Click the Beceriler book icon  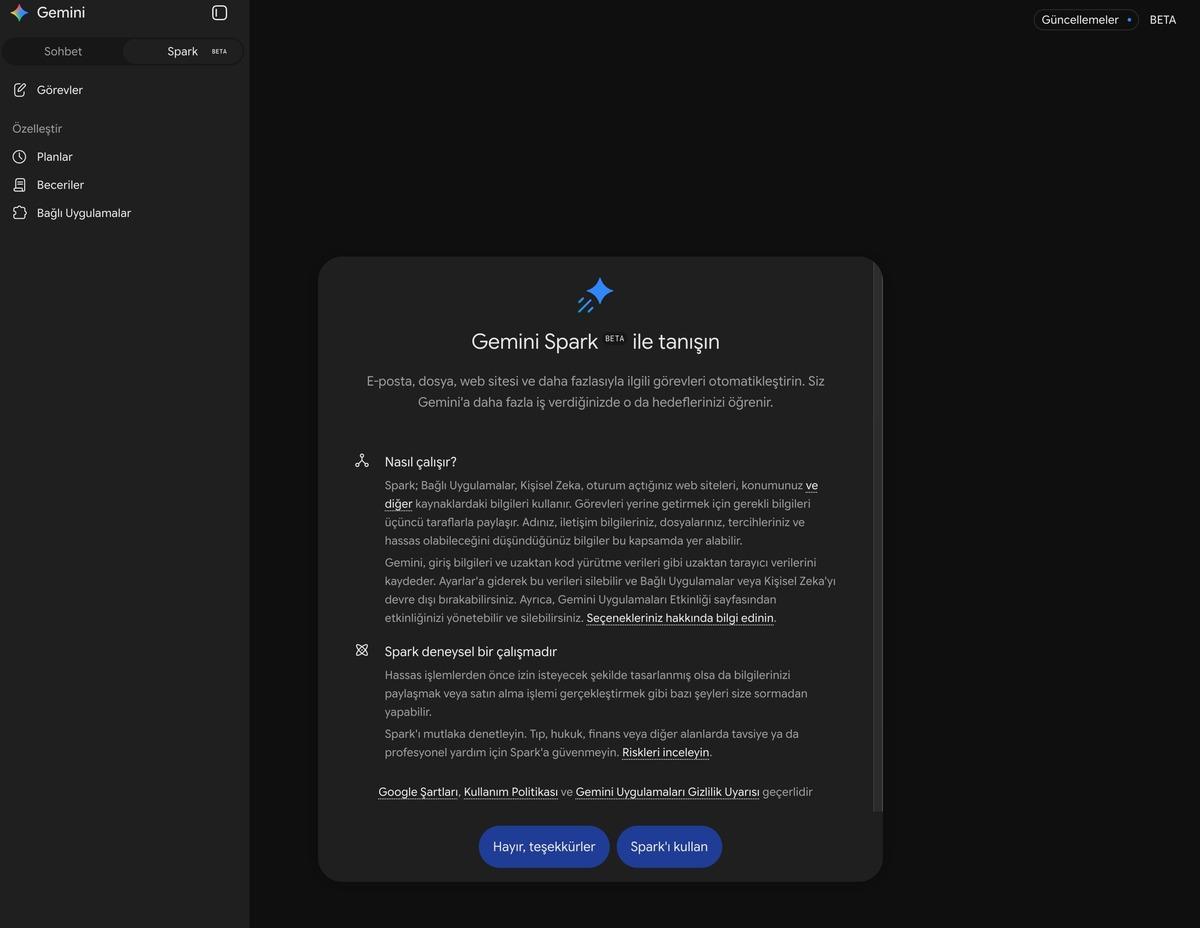(19, 185)
